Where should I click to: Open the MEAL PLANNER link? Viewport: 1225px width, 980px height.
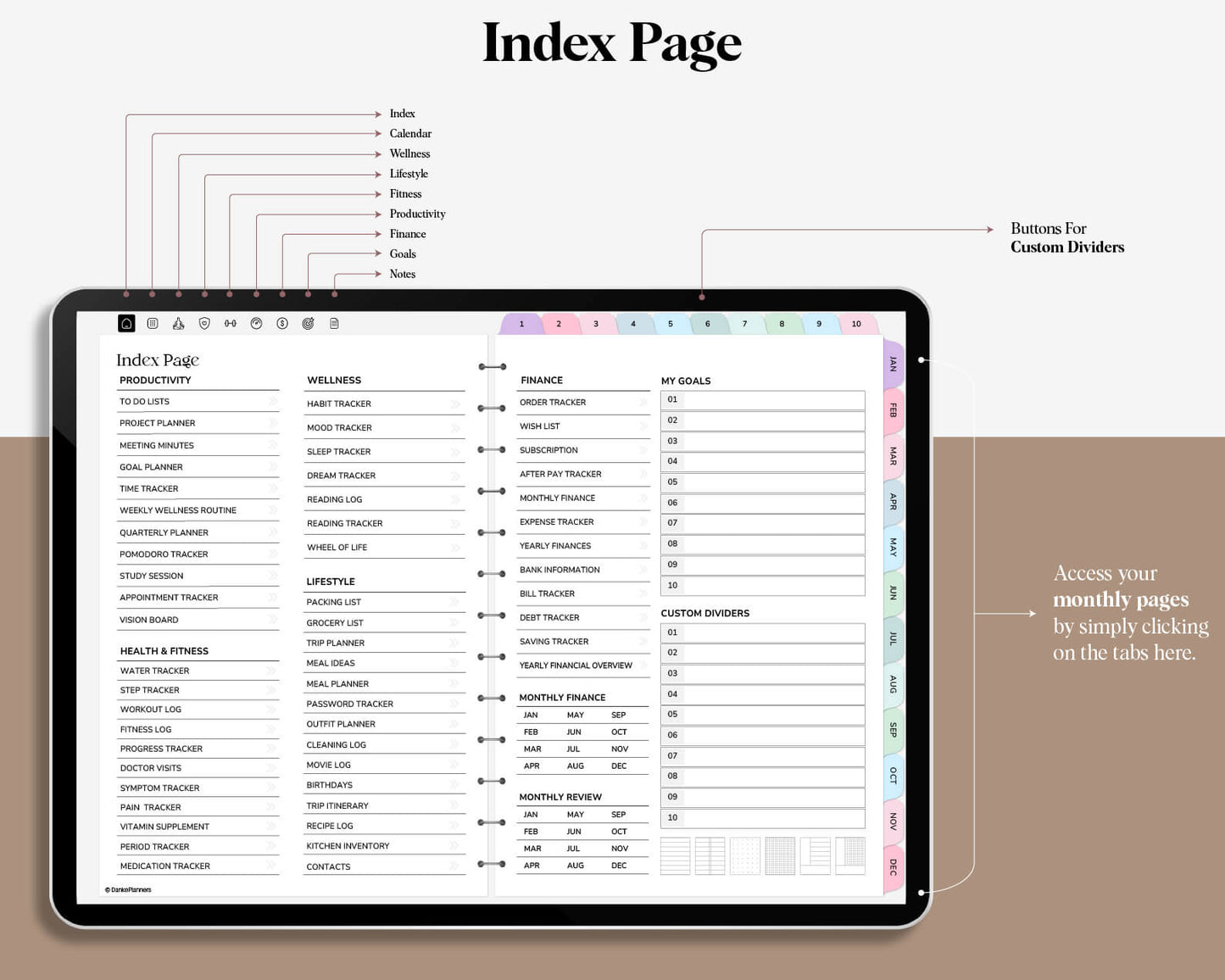337,683
